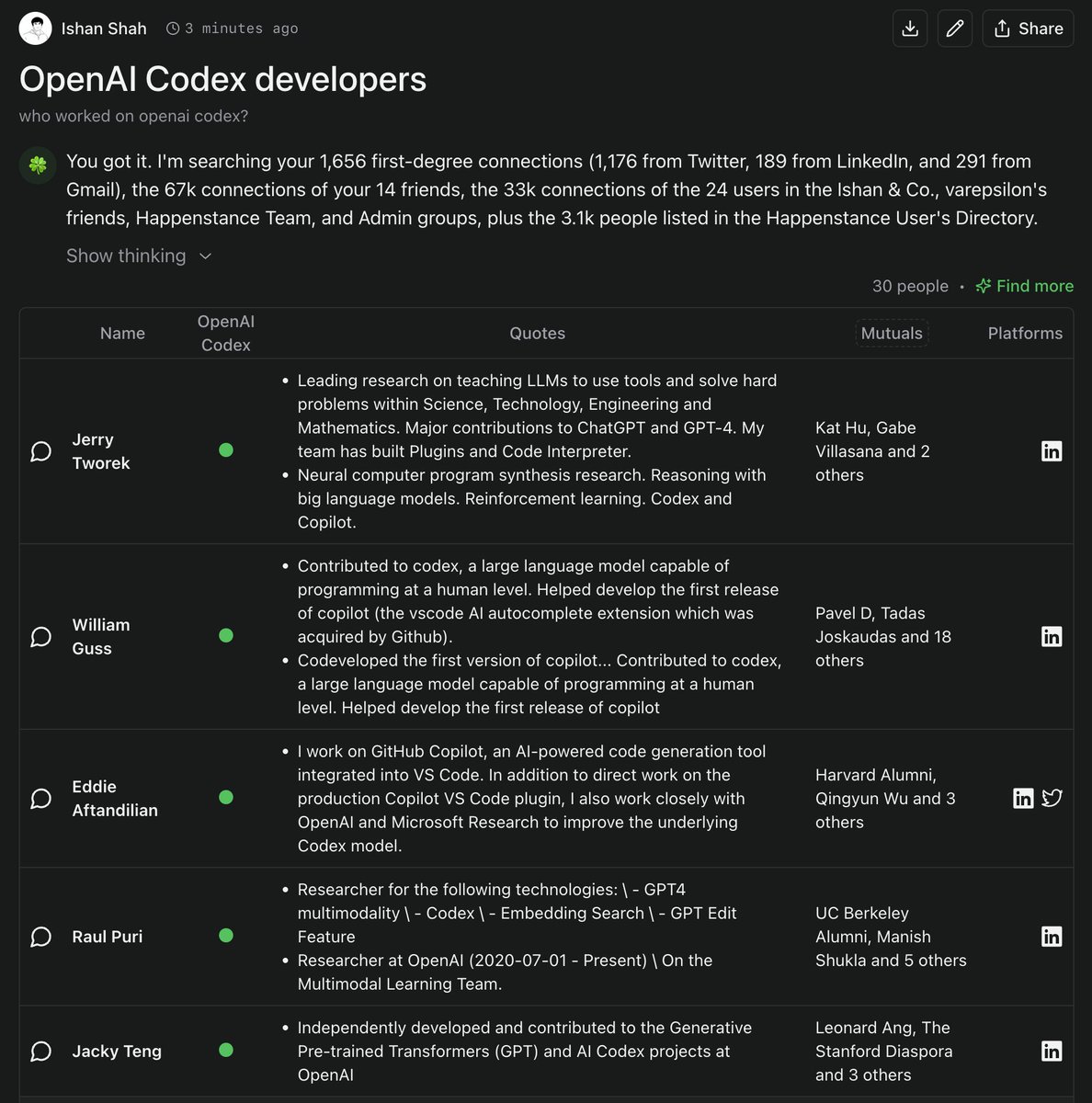The image size is (1092, 1103).
Task: Click the green Codex dot for William Guss
Action: 226,636
